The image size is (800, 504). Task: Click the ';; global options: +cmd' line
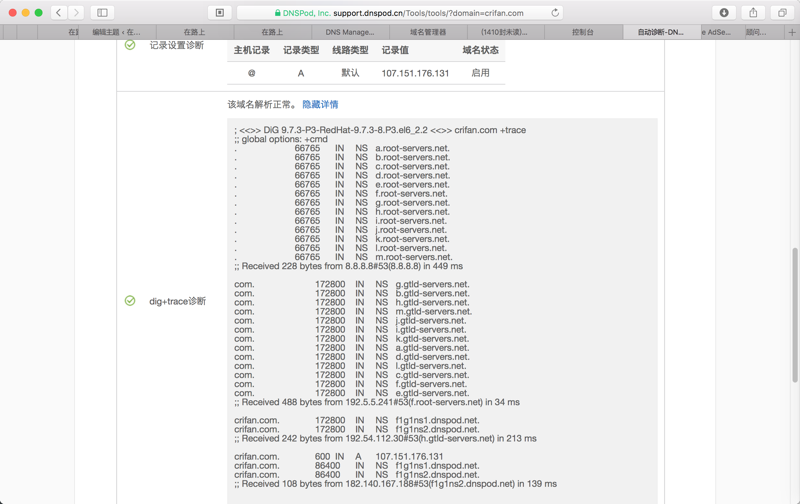[x=281, y=139]
